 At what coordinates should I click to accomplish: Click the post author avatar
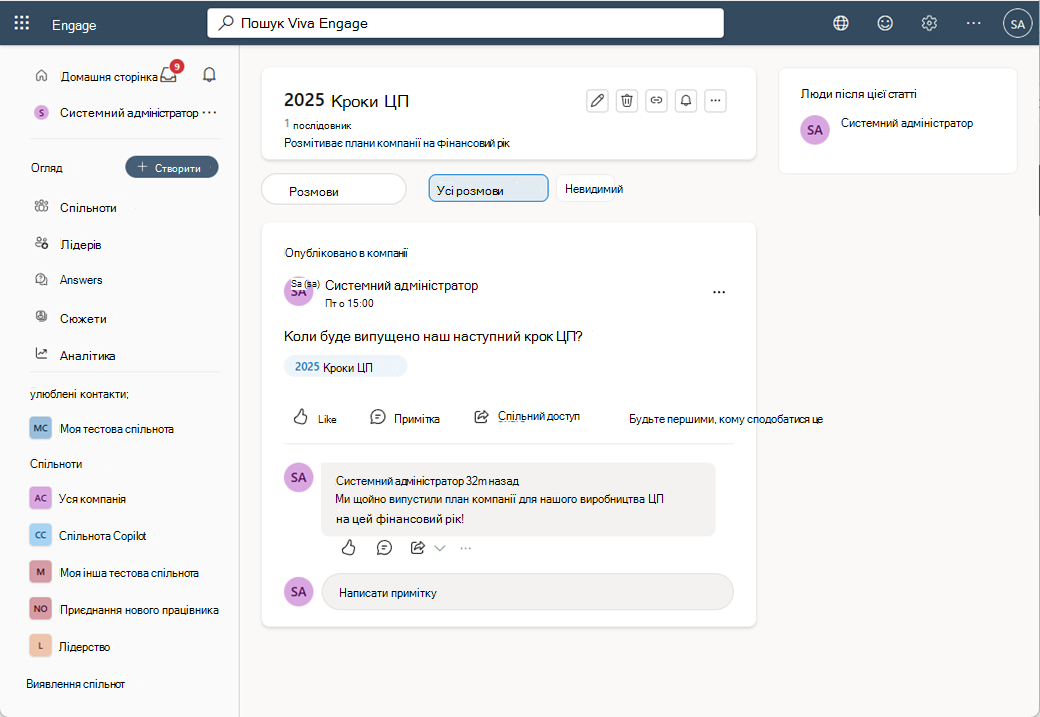click(298, 291)
